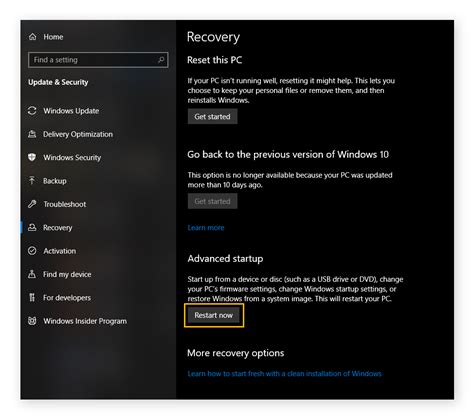
Task: Open Windows Security section
Action: coord(72,157)
